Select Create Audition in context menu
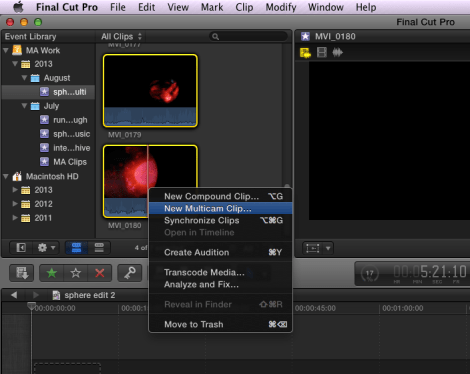 pyautogui.click(x=220, y=252)
